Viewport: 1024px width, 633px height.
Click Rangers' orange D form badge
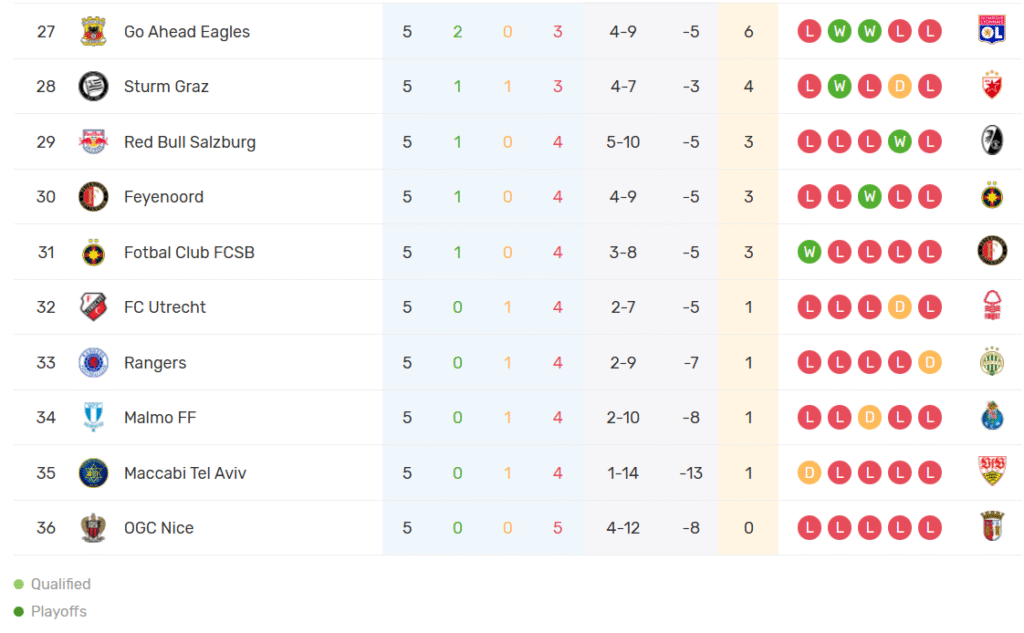click(930, 363)
